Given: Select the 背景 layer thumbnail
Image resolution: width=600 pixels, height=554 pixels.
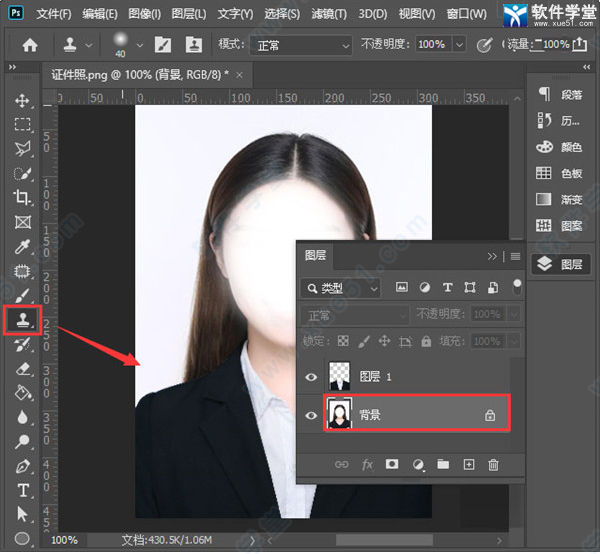Looking at the screenshot, I should (x=339, y=414).
